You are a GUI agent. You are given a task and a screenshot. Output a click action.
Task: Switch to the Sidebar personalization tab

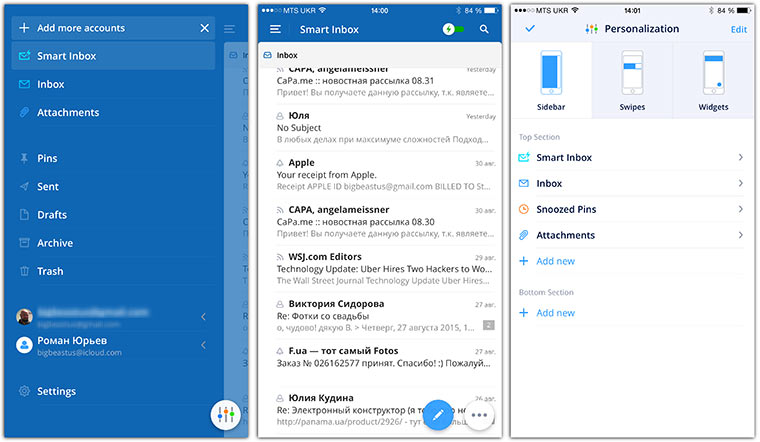pos(551,80)
